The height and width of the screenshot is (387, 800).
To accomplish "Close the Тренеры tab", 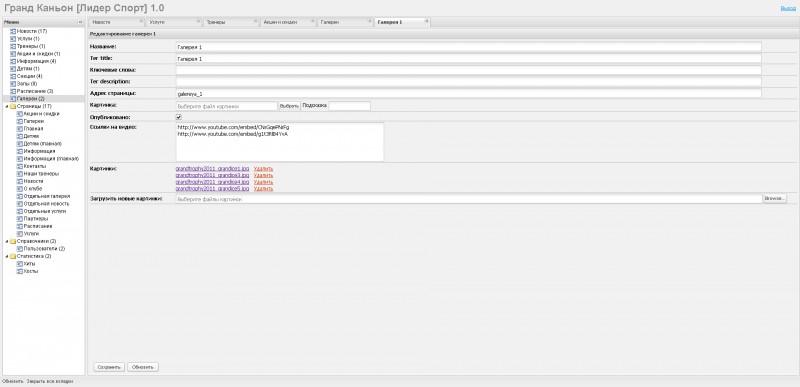I will [x=256, y=21].
